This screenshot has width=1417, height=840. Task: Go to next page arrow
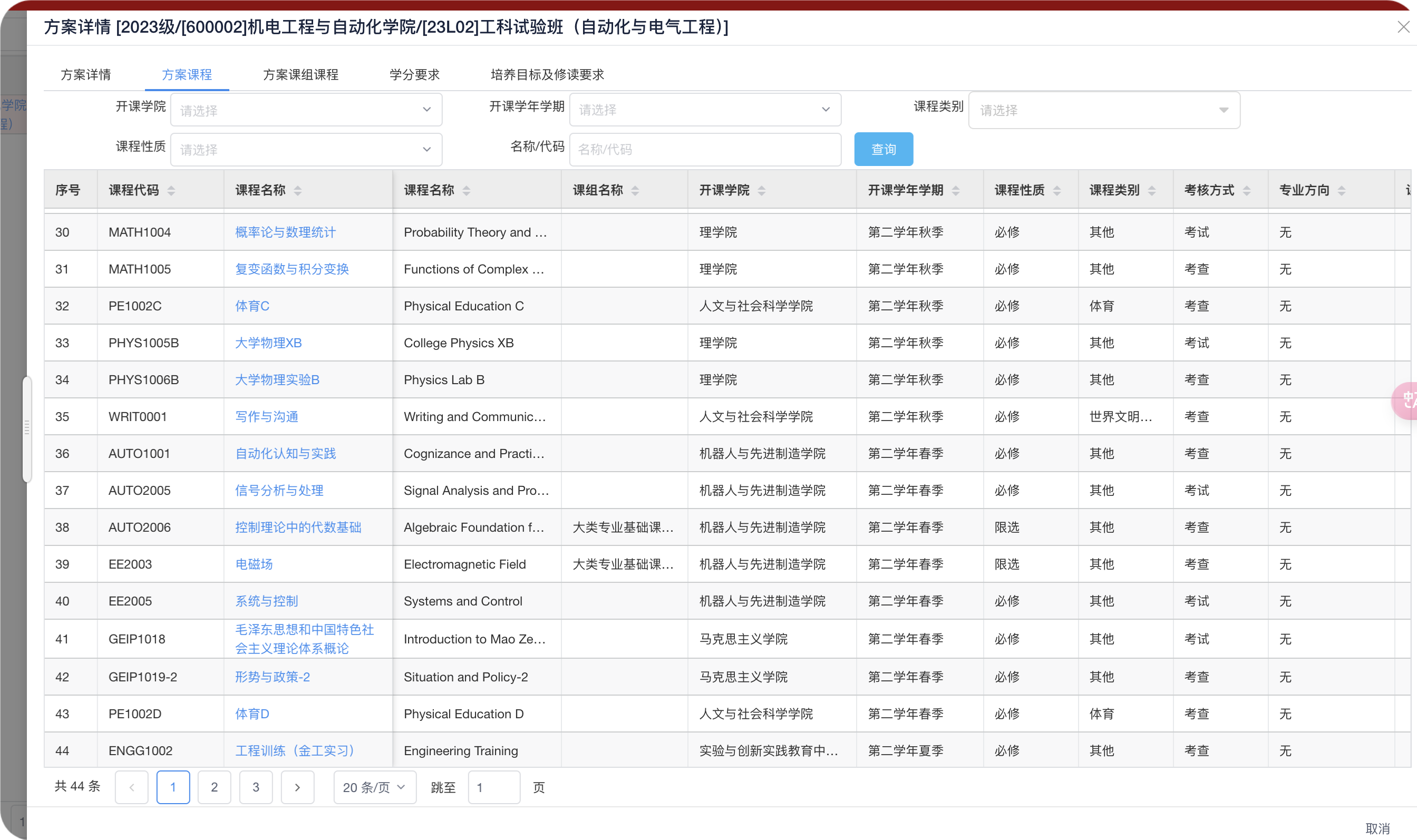297,787
